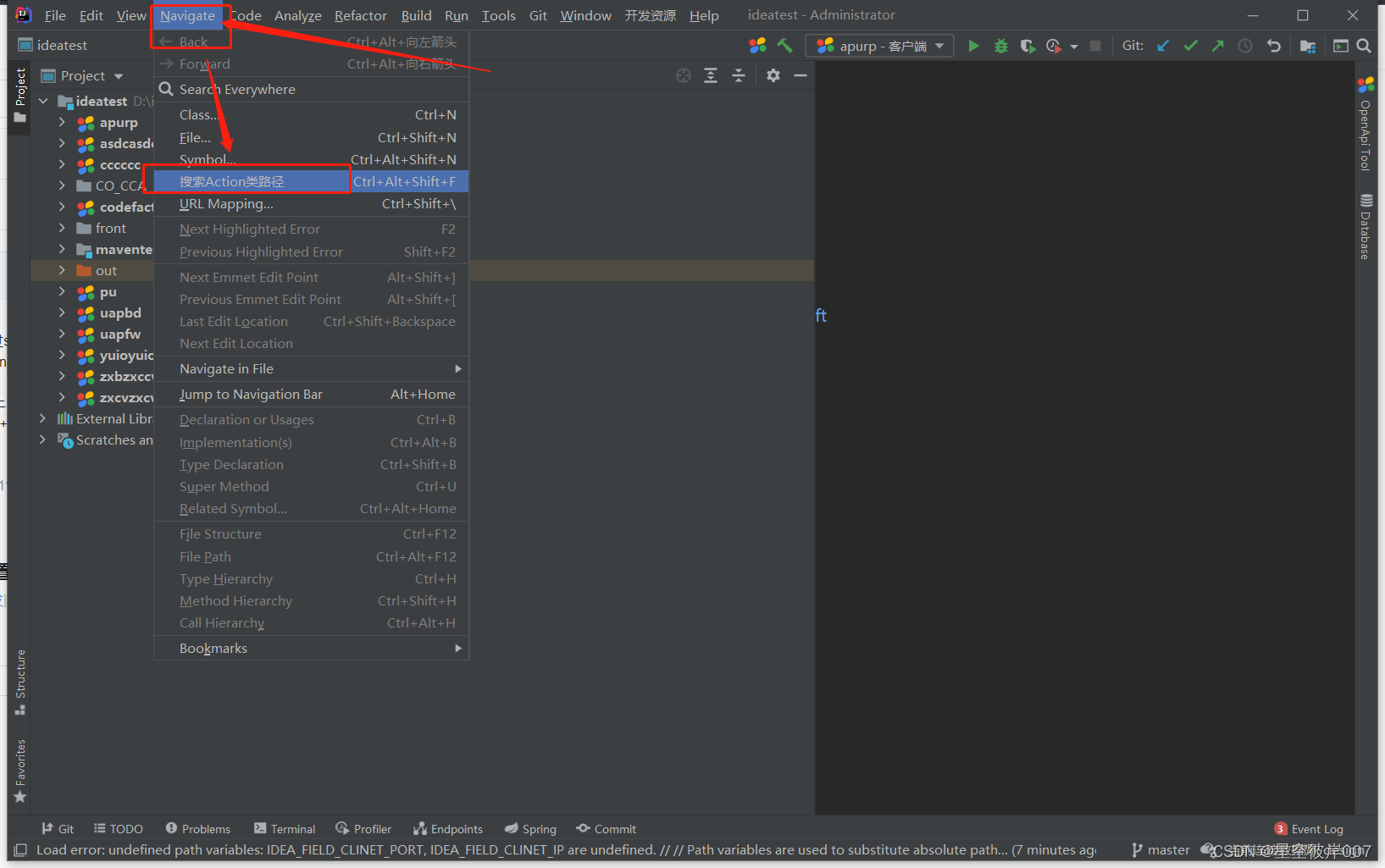Open the apurp run configuration dropdown

tap(880, 46)
